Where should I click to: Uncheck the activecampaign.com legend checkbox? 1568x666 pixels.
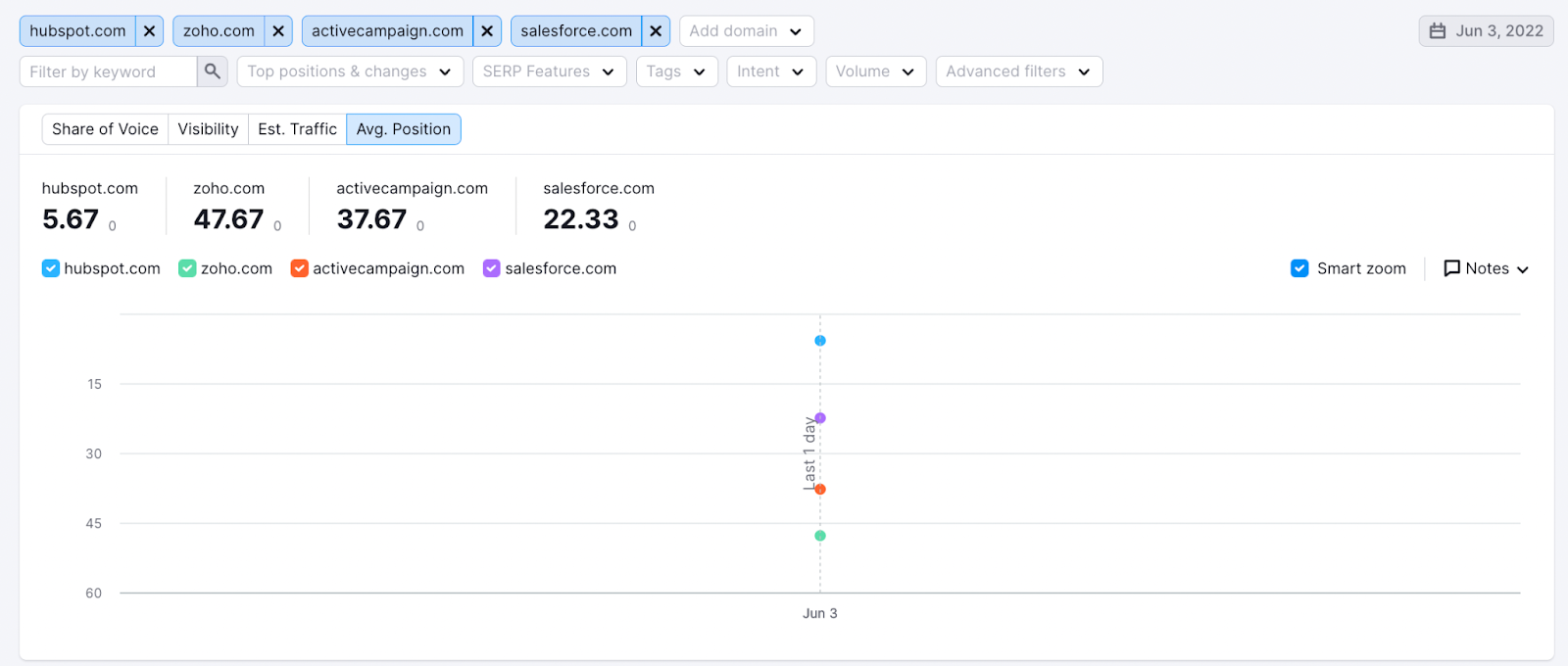(299, 268)
